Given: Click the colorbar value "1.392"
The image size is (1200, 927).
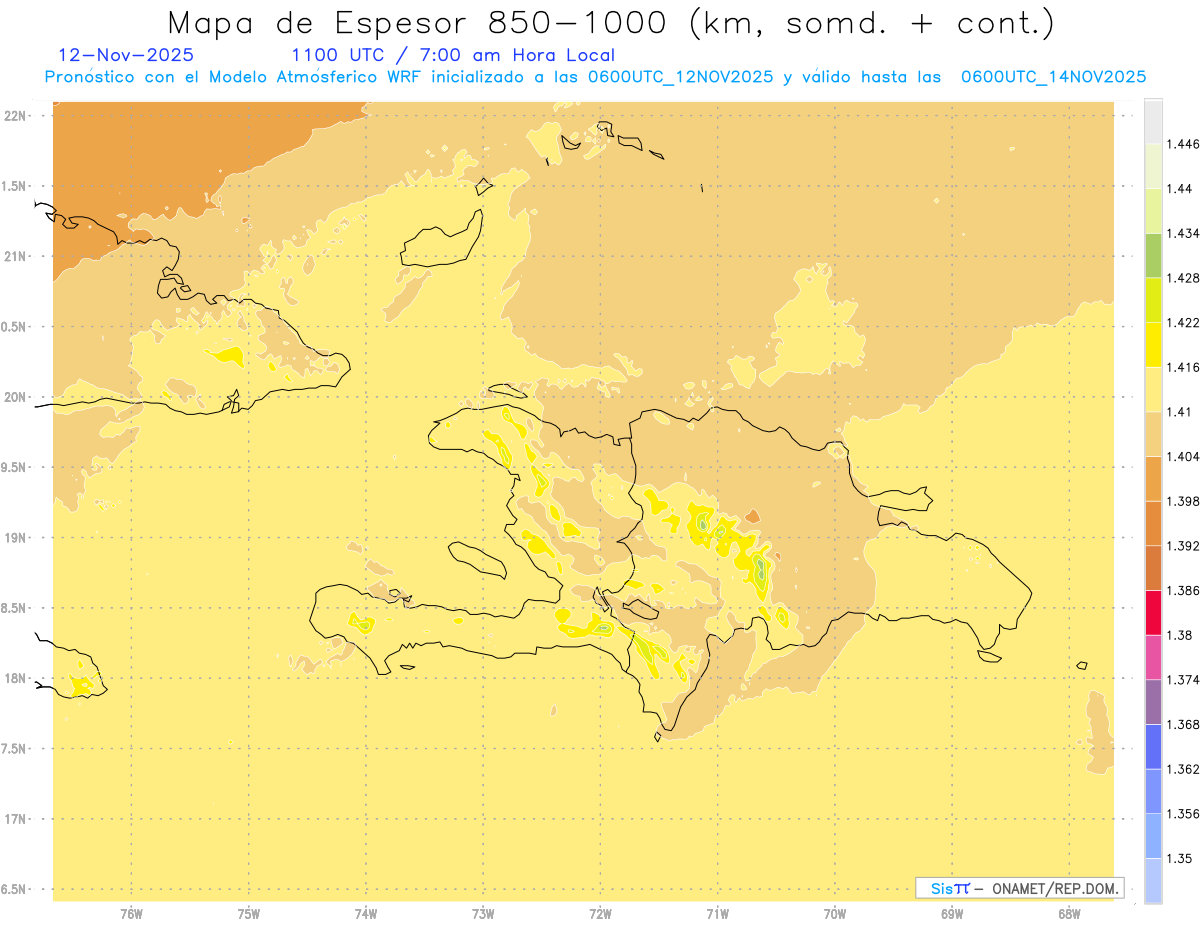Looking at the screenshot, I should (1183, 546).
